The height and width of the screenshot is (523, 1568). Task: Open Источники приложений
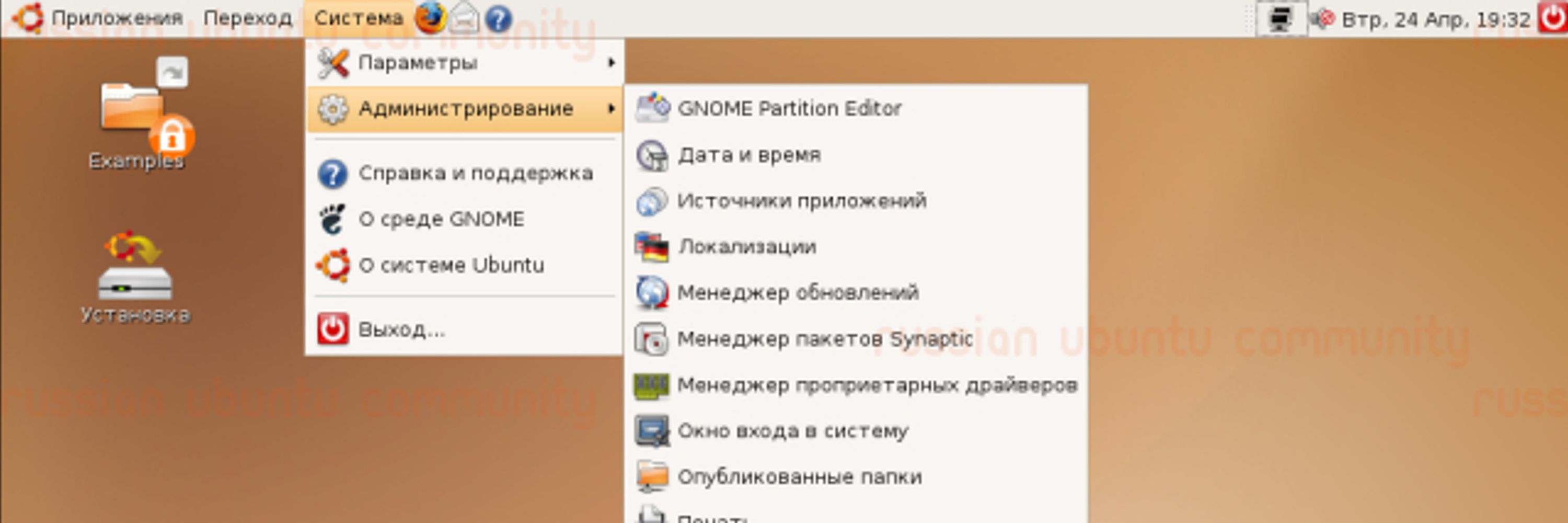(x=856, y=201)
